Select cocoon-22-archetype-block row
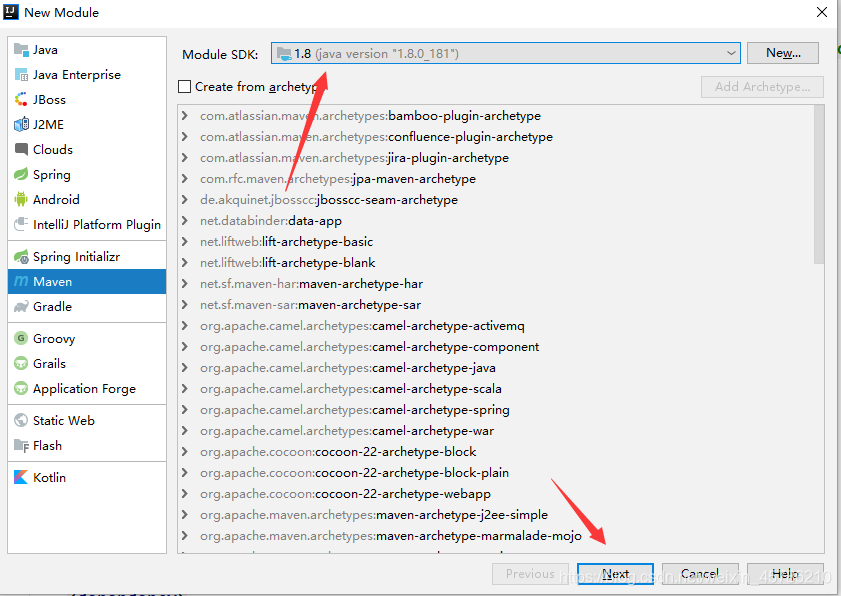The image size is (841, 596). click(x=496, y=452)
